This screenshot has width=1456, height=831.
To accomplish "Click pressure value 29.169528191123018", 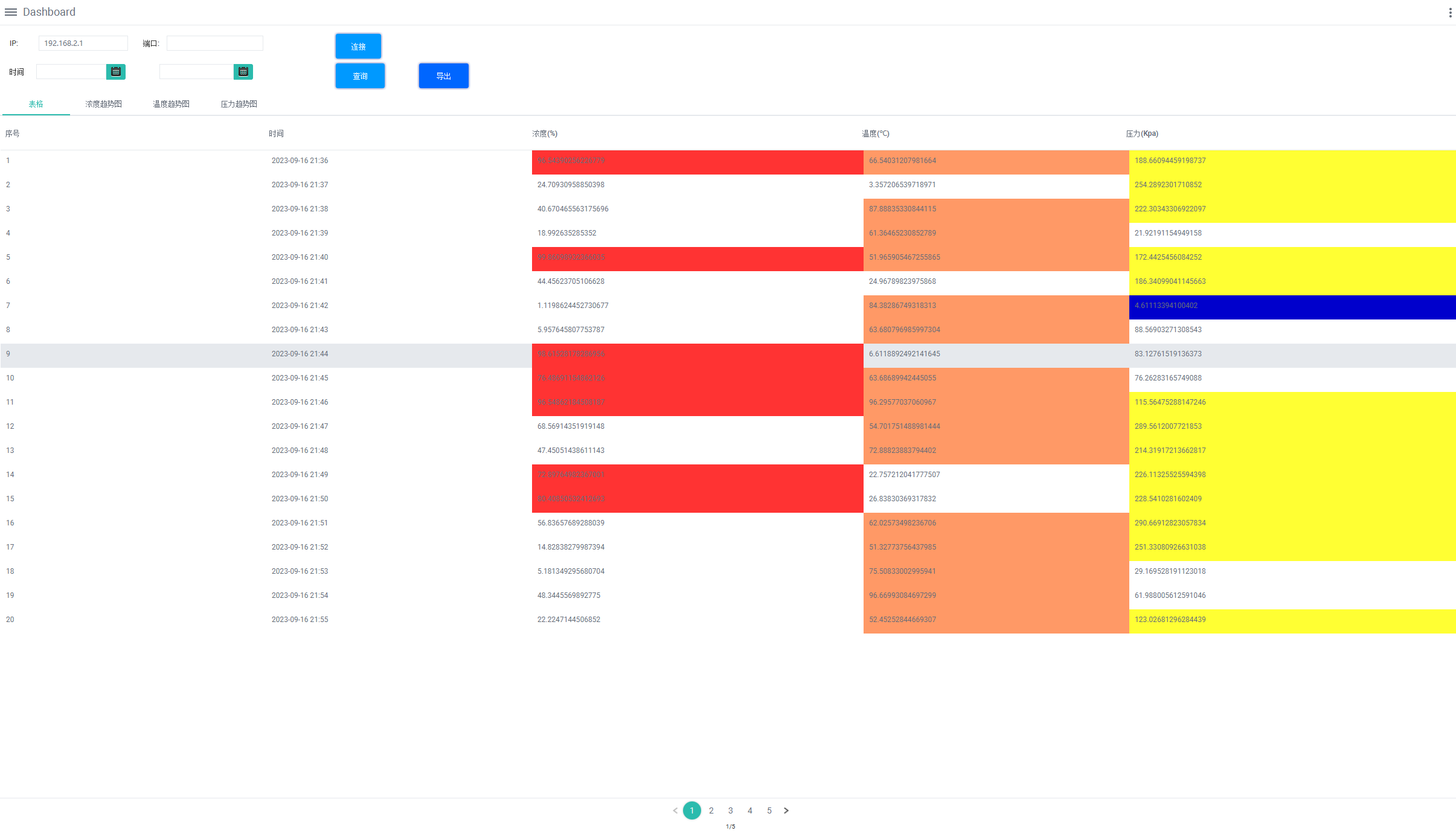I will click(1170, 571).
